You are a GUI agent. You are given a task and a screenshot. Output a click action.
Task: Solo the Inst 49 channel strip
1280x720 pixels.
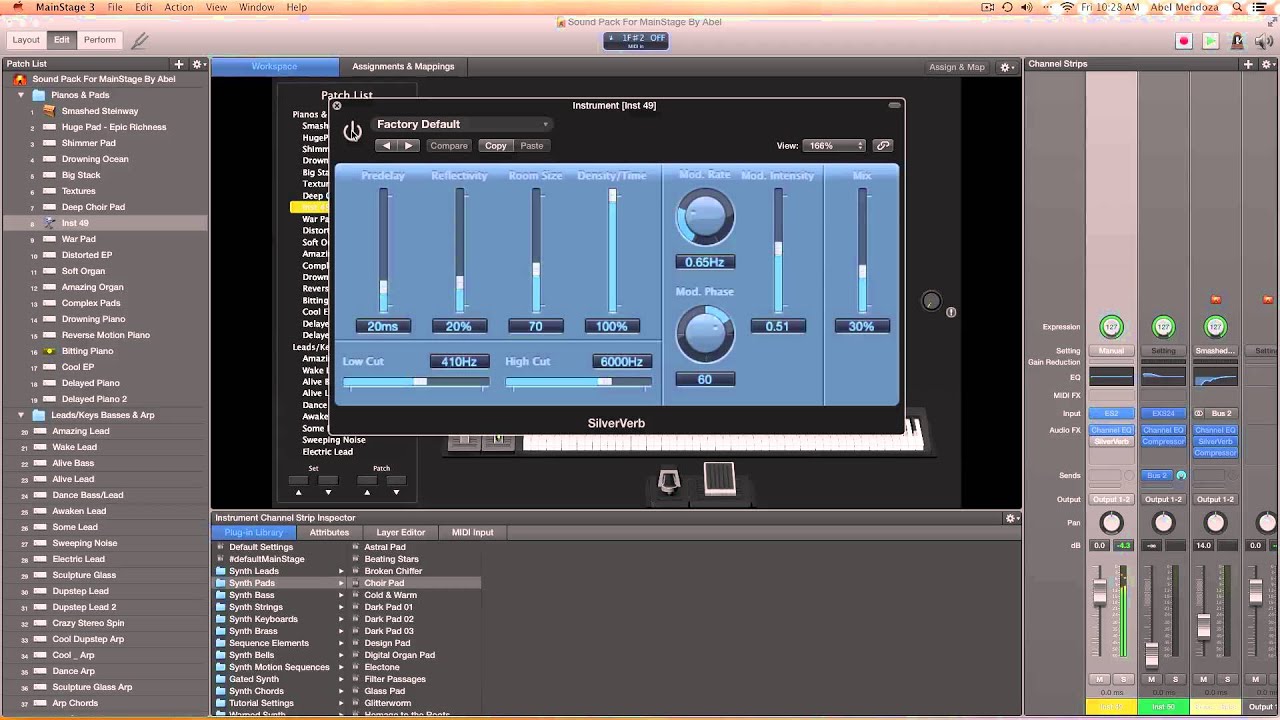1123,680
